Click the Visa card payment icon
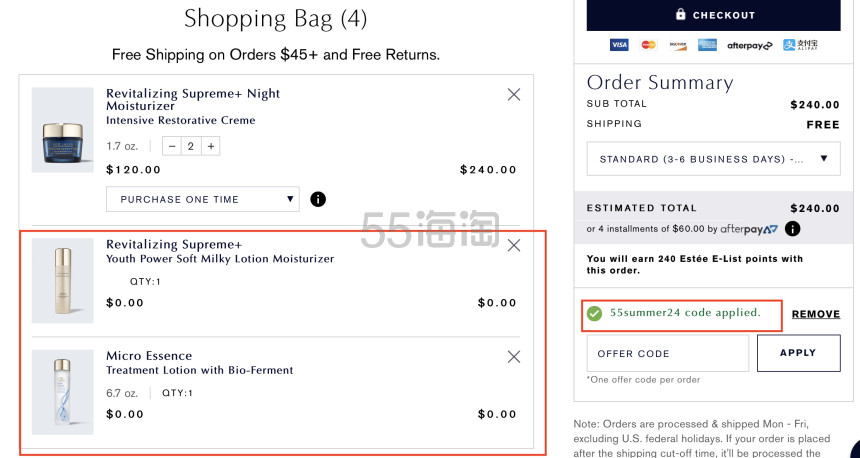This screenshot has height=458, width=860. tap(619, 45)
